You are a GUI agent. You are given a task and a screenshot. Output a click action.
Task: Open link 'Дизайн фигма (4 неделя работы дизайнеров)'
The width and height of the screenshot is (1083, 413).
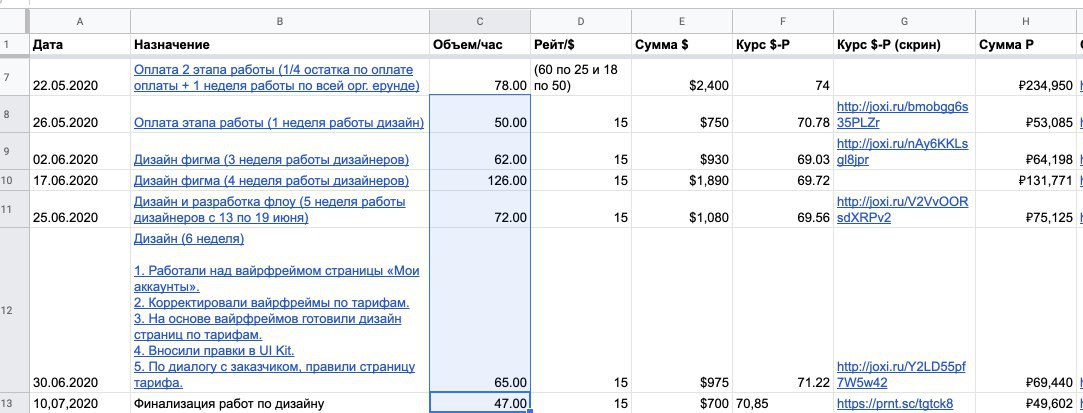271,181
